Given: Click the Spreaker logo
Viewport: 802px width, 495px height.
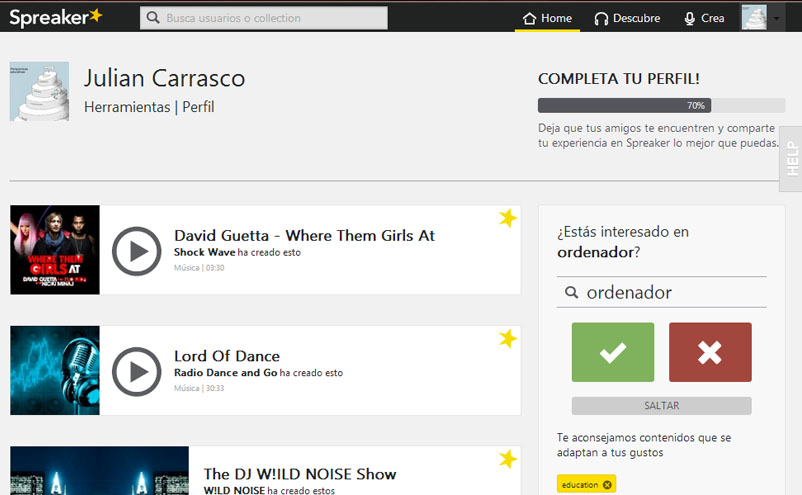Looking at the screenshot, I should point(56,17).
